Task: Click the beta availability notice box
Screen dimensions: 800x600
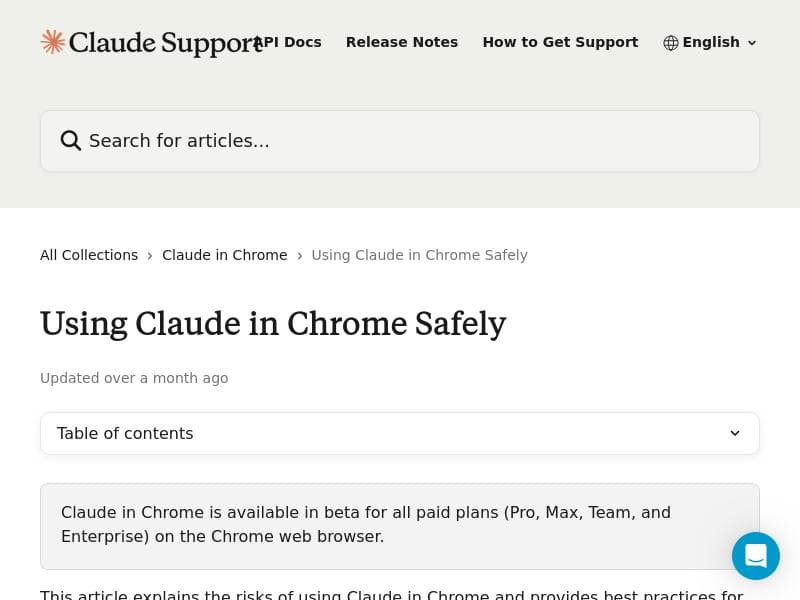Action: click(400, 525)
